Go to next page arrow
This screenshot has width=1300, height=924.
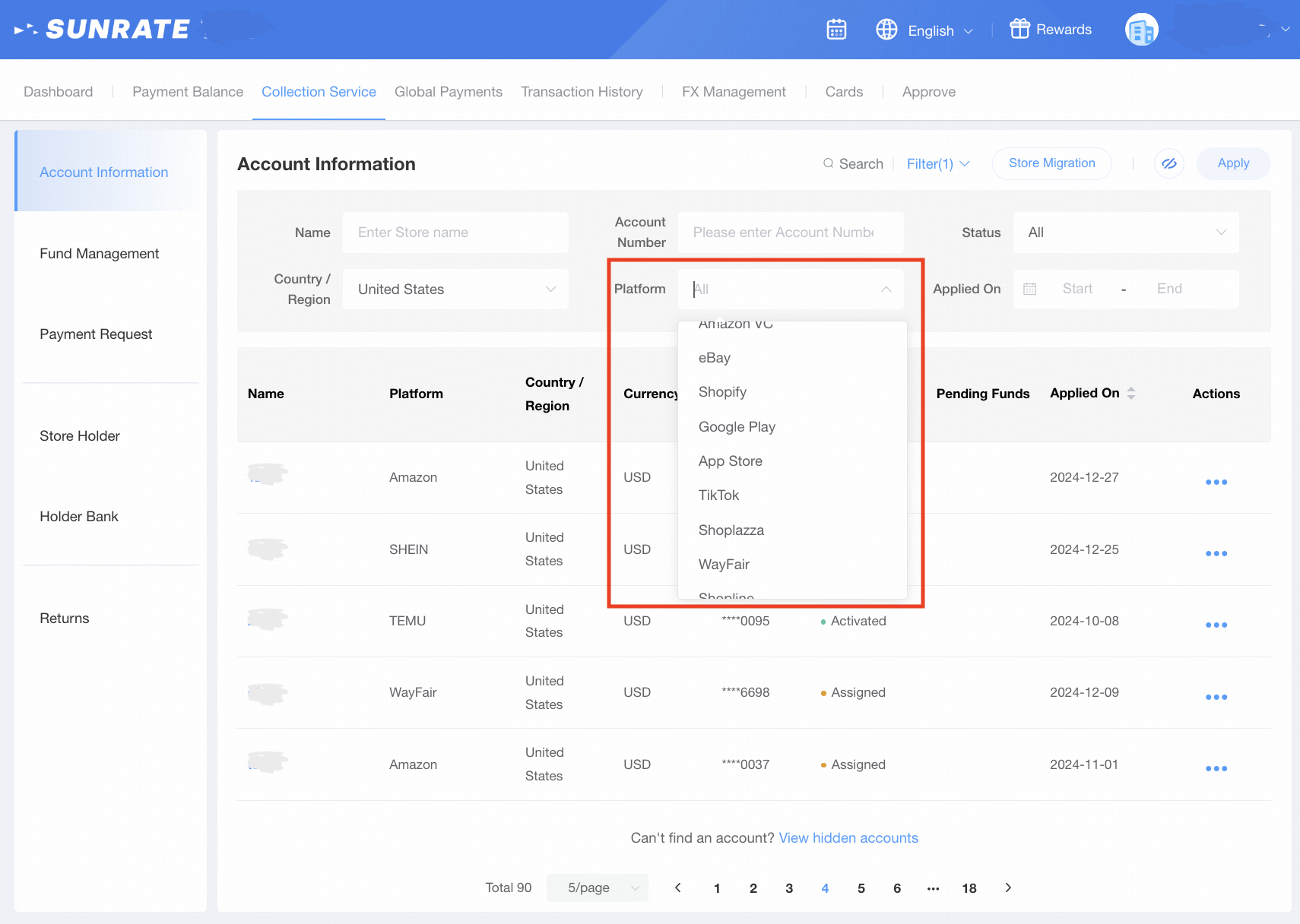coord(1008,888)
